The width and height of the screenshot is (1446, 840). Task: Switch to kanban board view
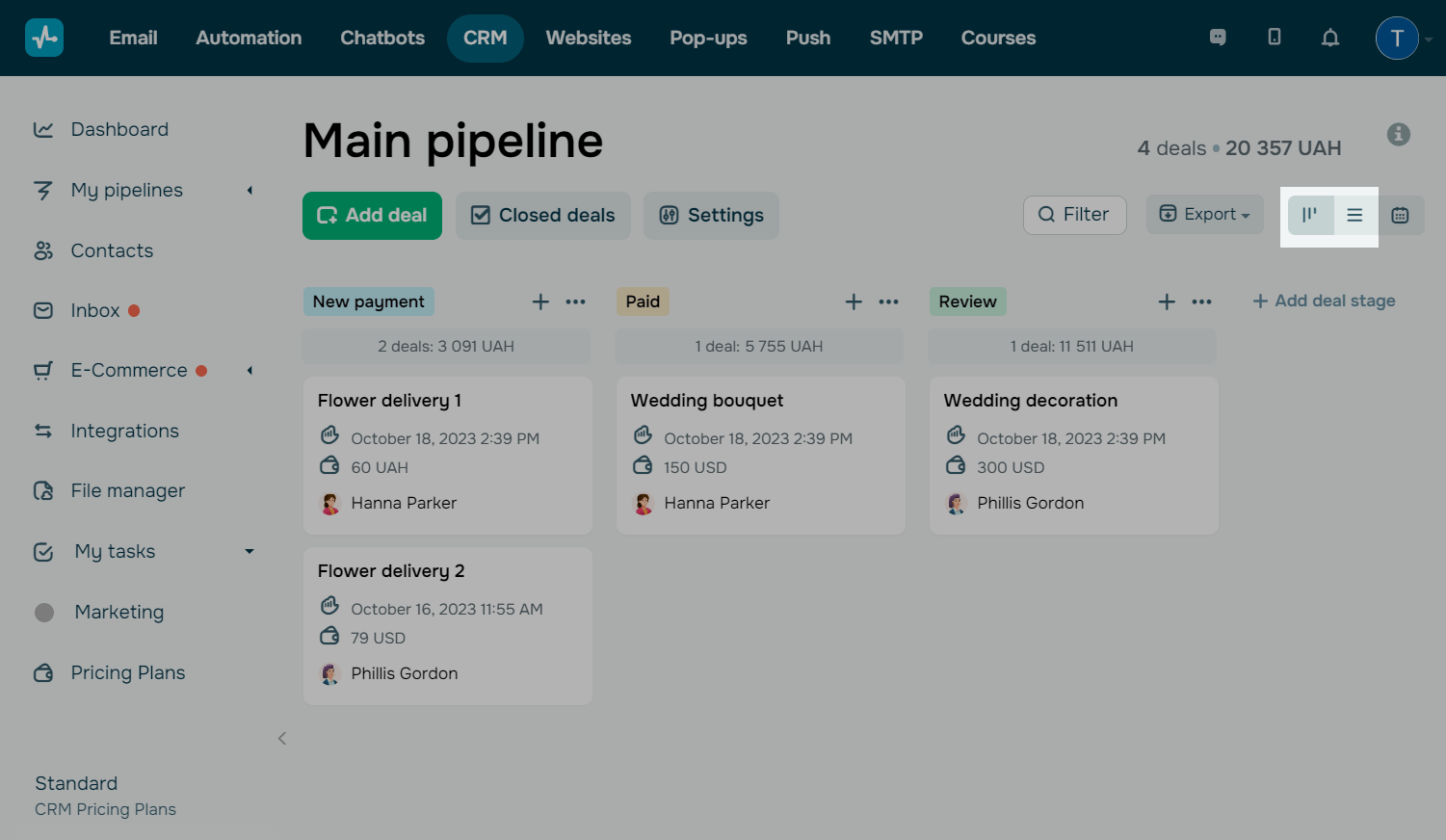tap(1309, 215)
